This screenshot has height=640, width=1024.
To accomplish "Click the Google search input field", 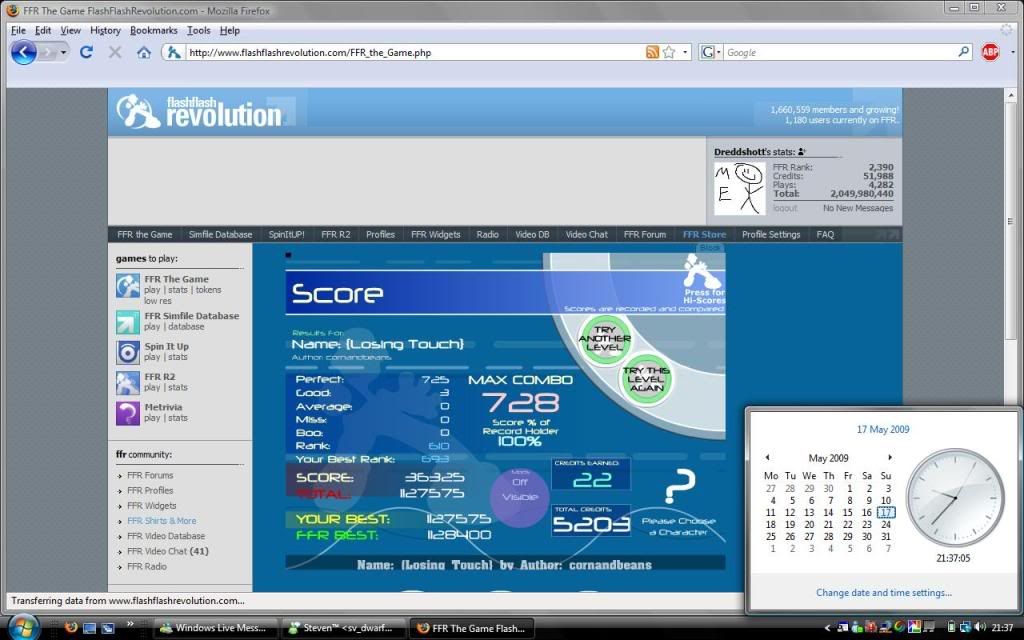I will point(840,52).
